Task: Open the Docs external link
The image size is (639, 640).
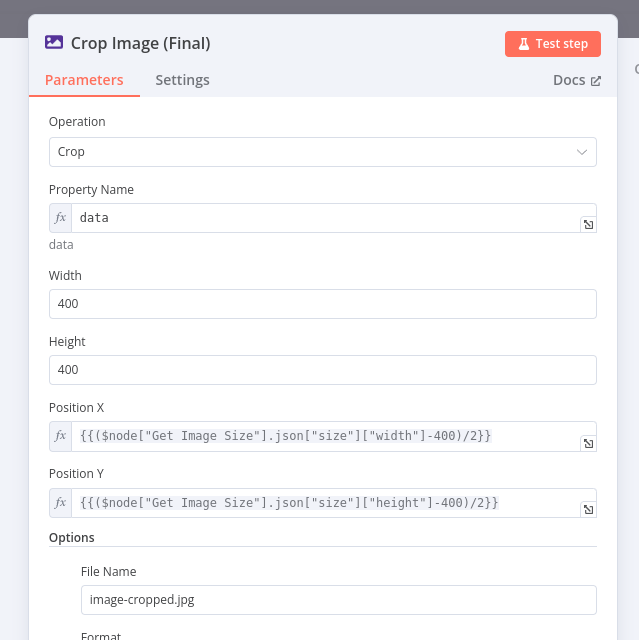Action: point(577,80)
